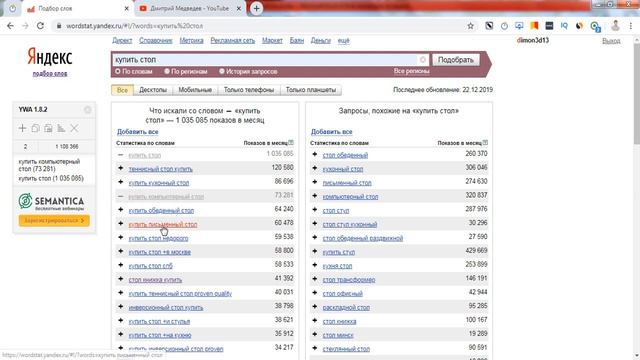Click right 'Добавить все' link
This screenshot has width=640, height=360.
tap(331, 132)
